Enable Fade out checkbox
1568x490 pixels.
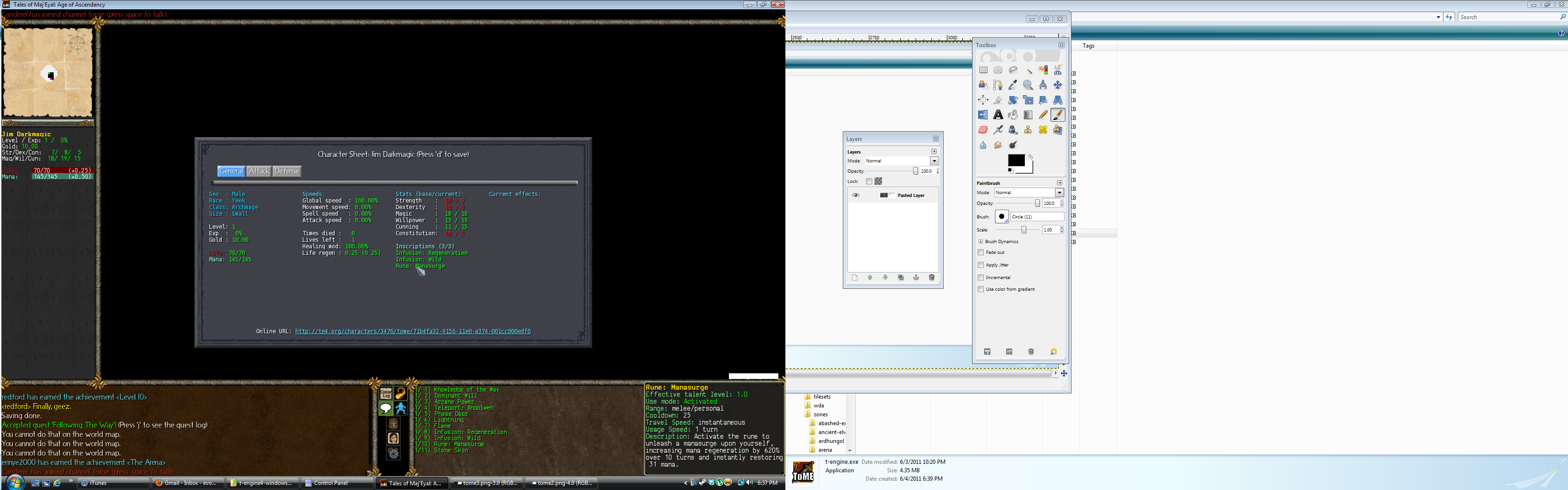pos(981,252)
